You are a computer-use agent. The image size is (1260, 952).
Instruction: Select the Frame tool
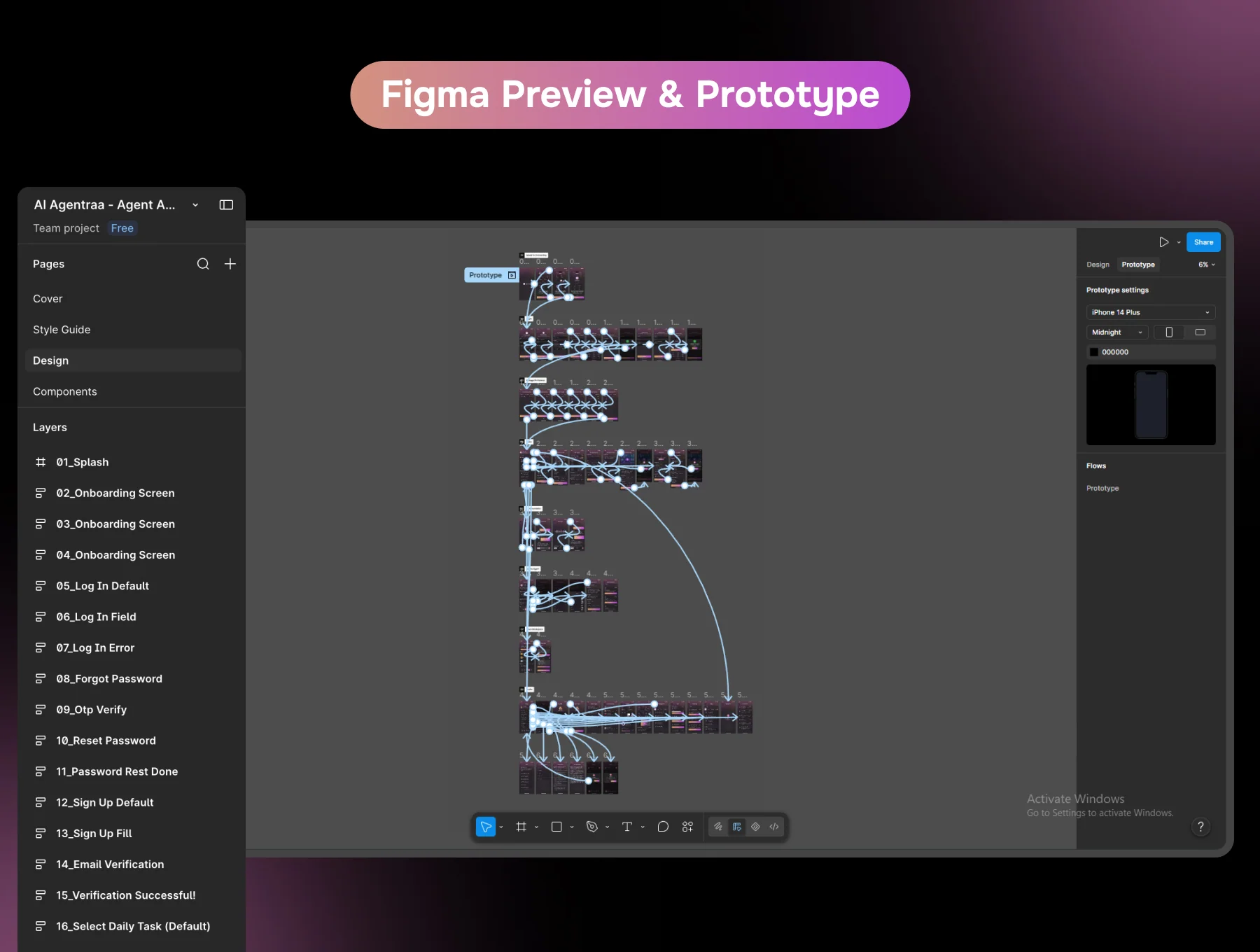[x=521, y=827]
